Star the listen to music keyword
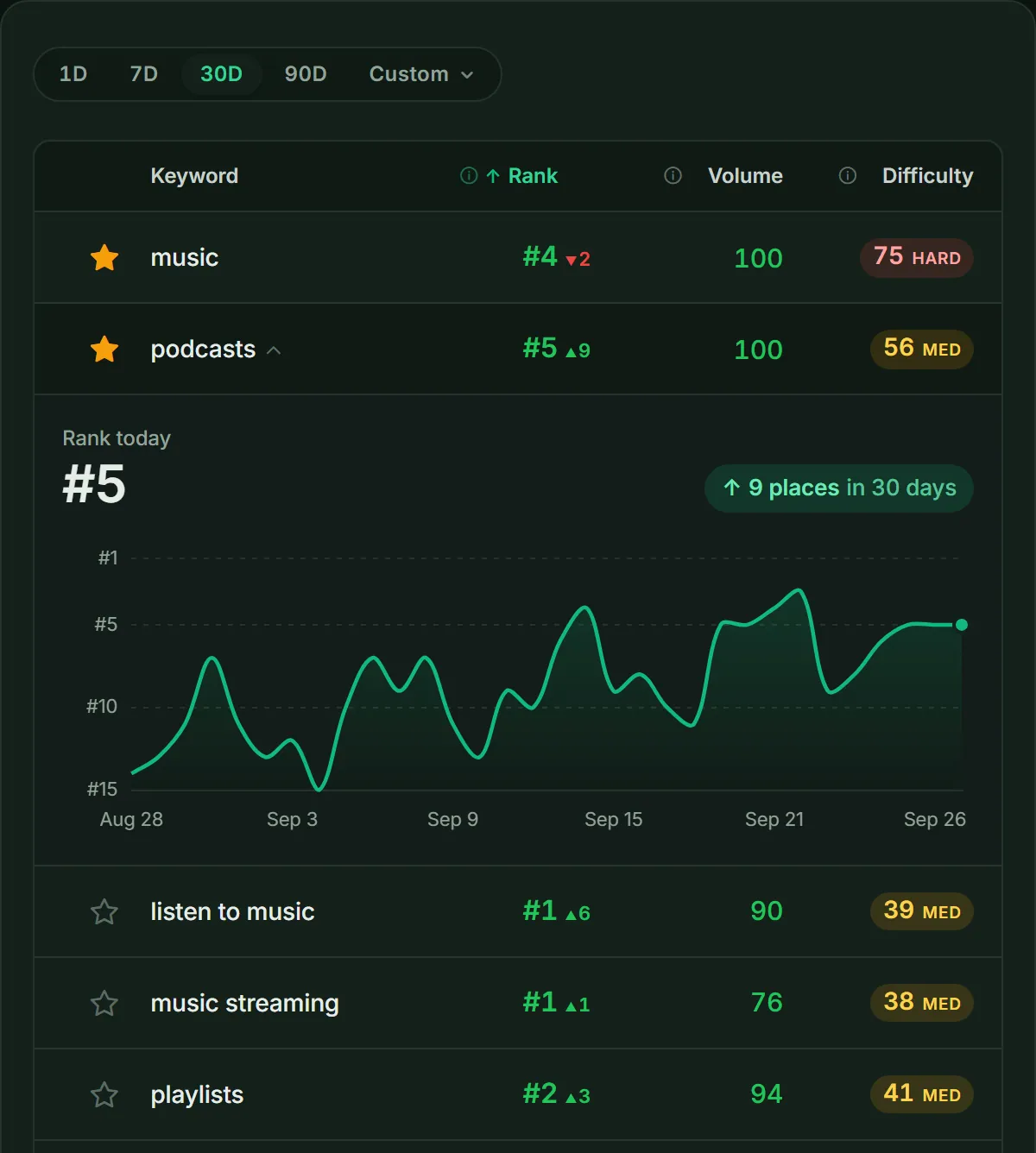The height and width of the screenshot is (1153, 1036). tap(104, 911)
